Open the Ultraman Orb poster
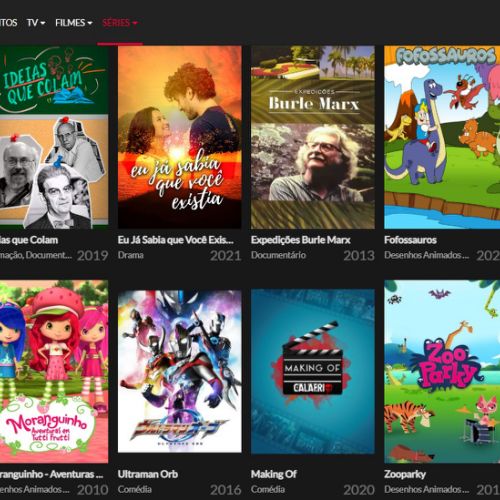The image size is (500, 500). point(180,372)
